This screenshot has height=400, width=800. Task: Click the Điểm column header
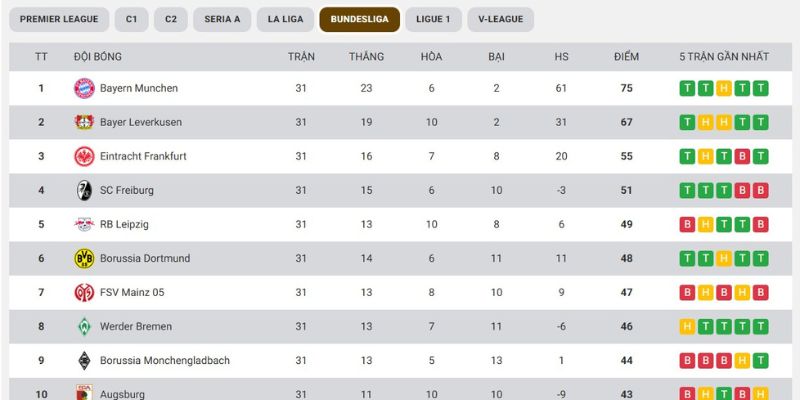coord(626,56)
